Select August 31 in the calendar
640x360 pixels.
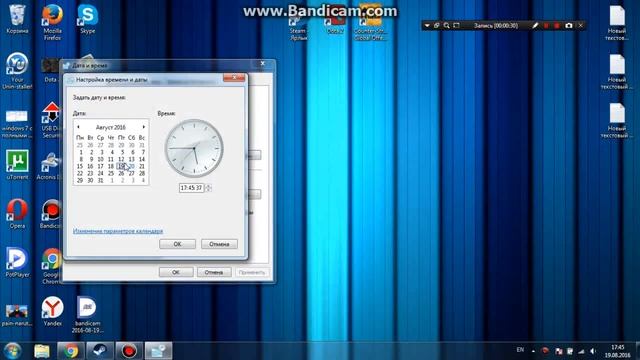click(x=100, y=180)
